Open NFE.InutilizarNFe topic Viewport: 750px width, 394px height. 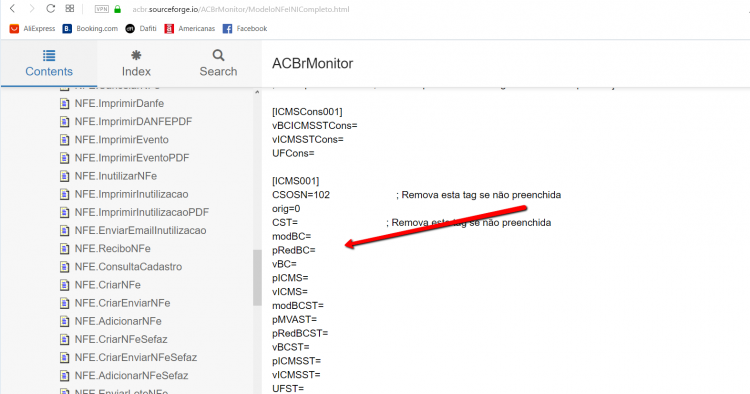point(116,176)
